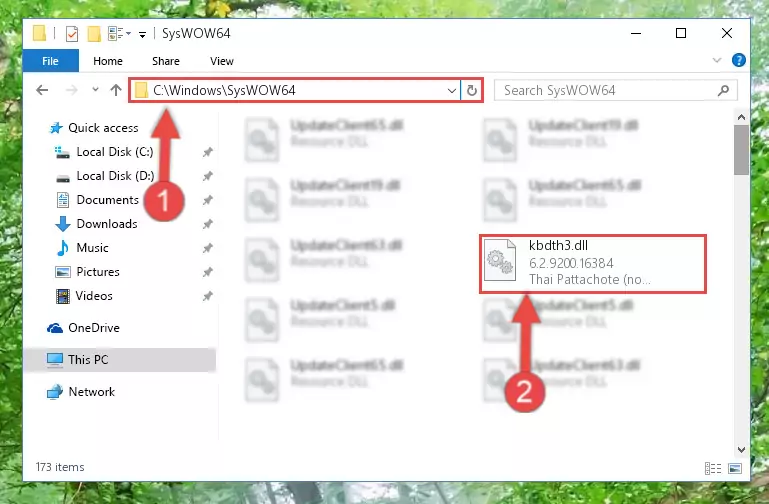Open Pictures in Quick access

(x=98, y=272)
